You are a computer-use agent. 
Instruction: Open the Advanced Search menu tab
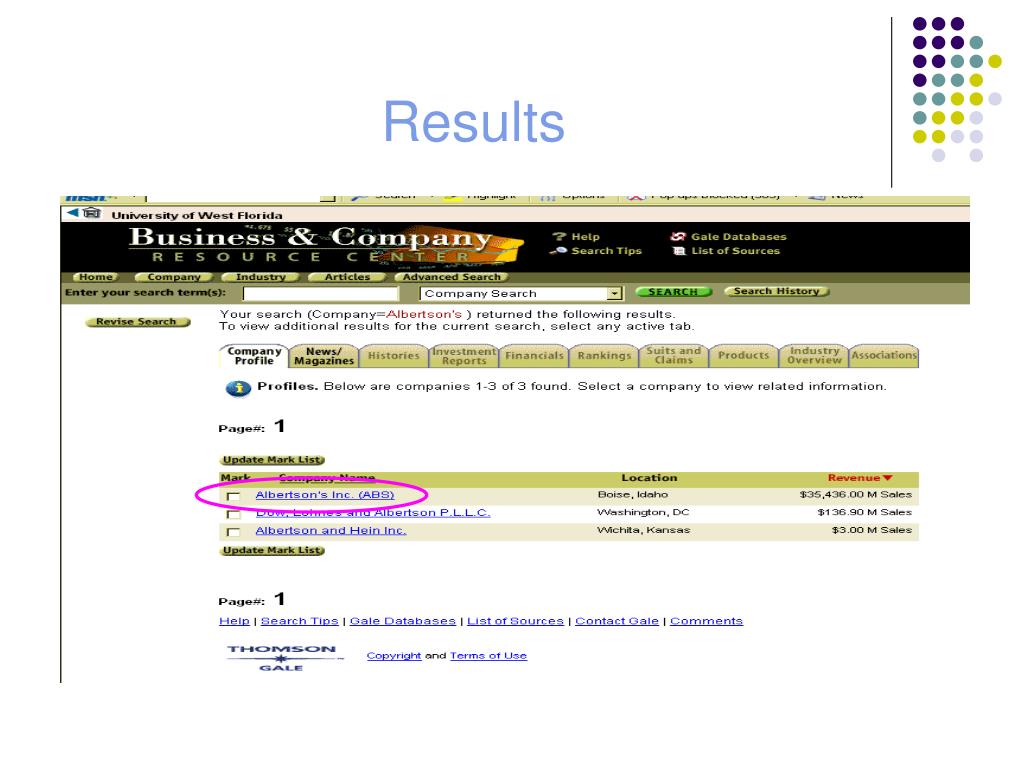451,277
